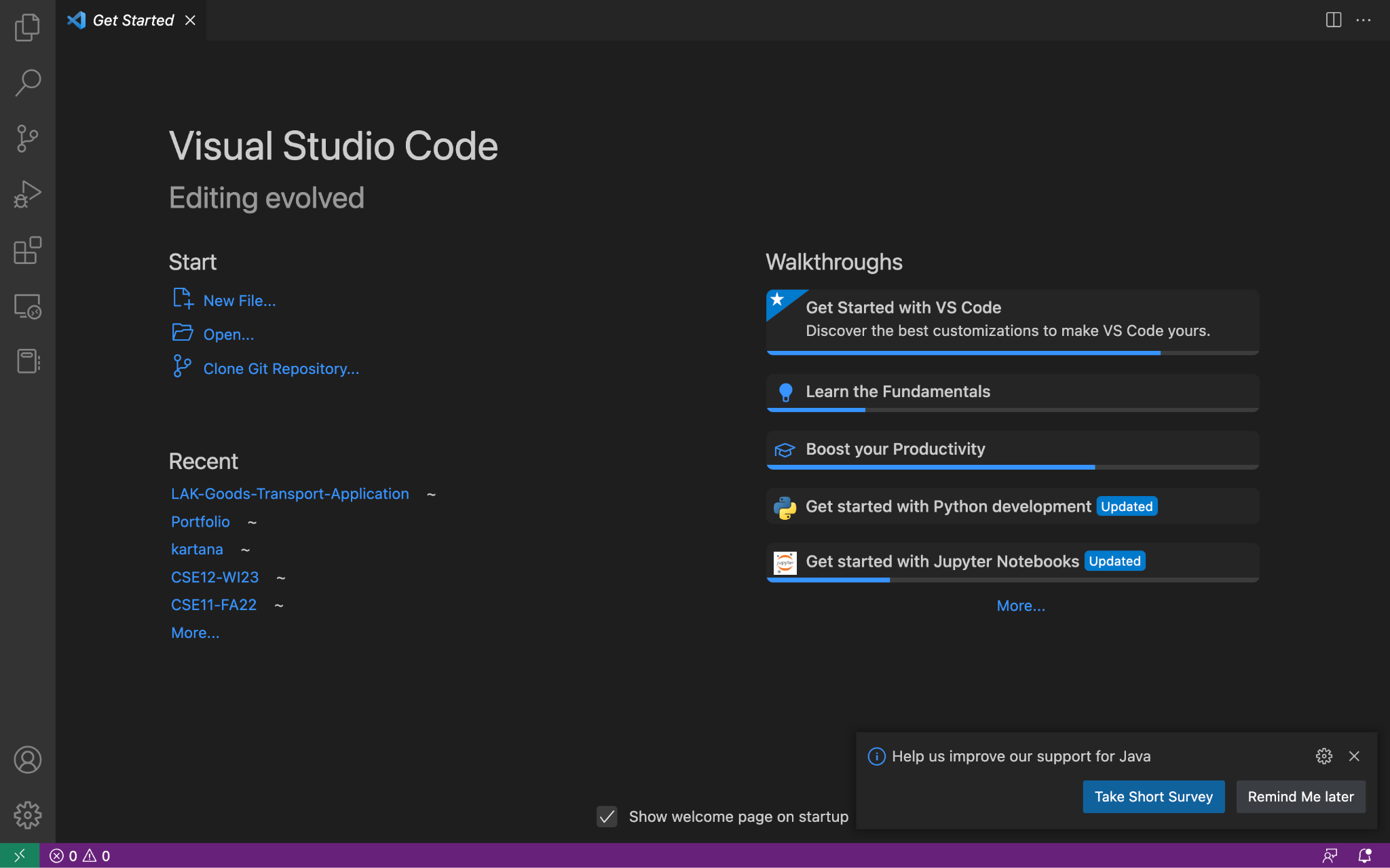Open Boost your Productivity walkthrough
Screen dimensions: 1390x868
pyautogui.click(x=1013, y=449)
